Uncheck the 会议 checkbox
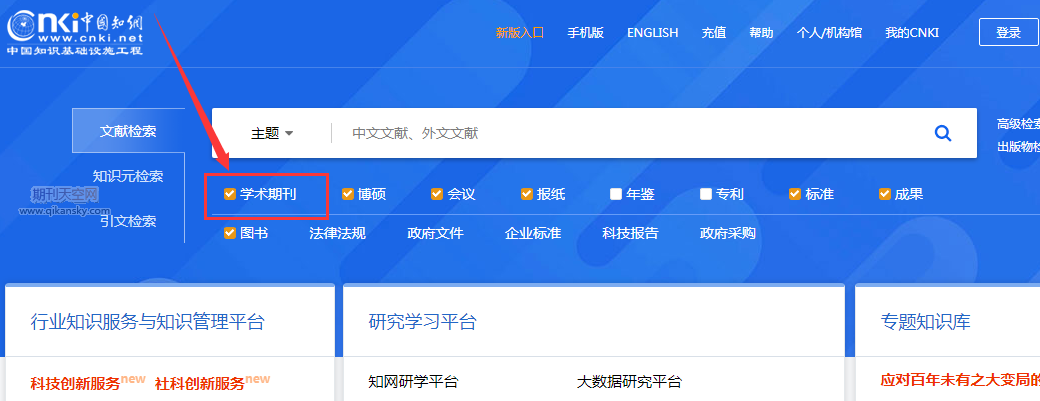 pyautogui.click(x=437, y=194)
